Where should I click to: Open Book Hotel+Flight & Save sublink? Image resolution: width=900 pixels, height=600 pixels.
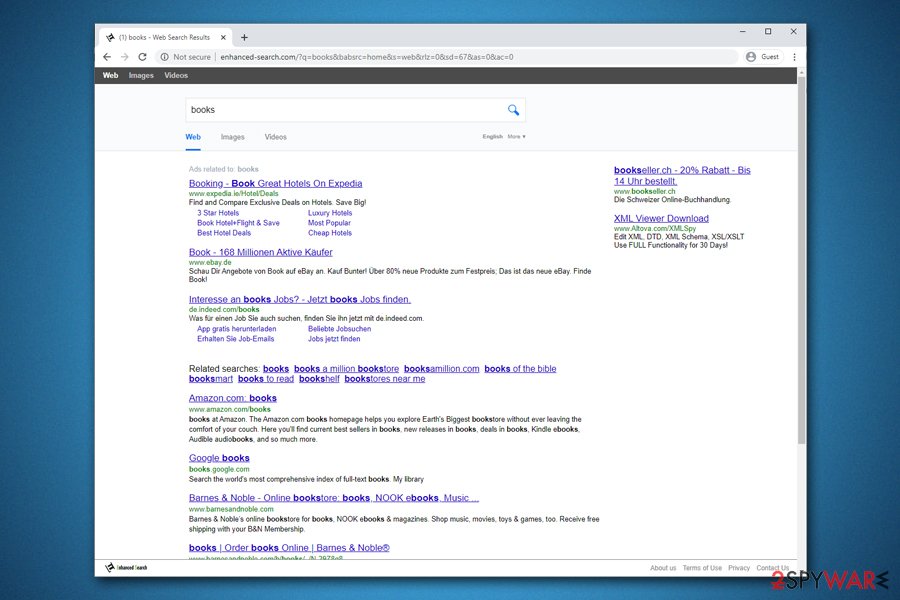pyautogui.click(x=238, y=223)
